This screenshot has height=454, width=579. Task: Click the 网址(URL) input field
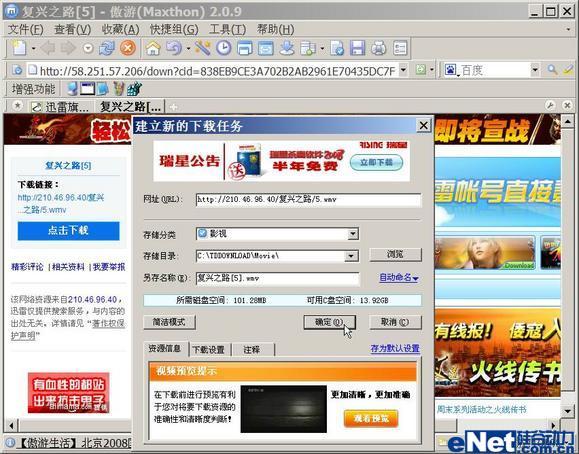pyautogui.click(x=308, y=199)
